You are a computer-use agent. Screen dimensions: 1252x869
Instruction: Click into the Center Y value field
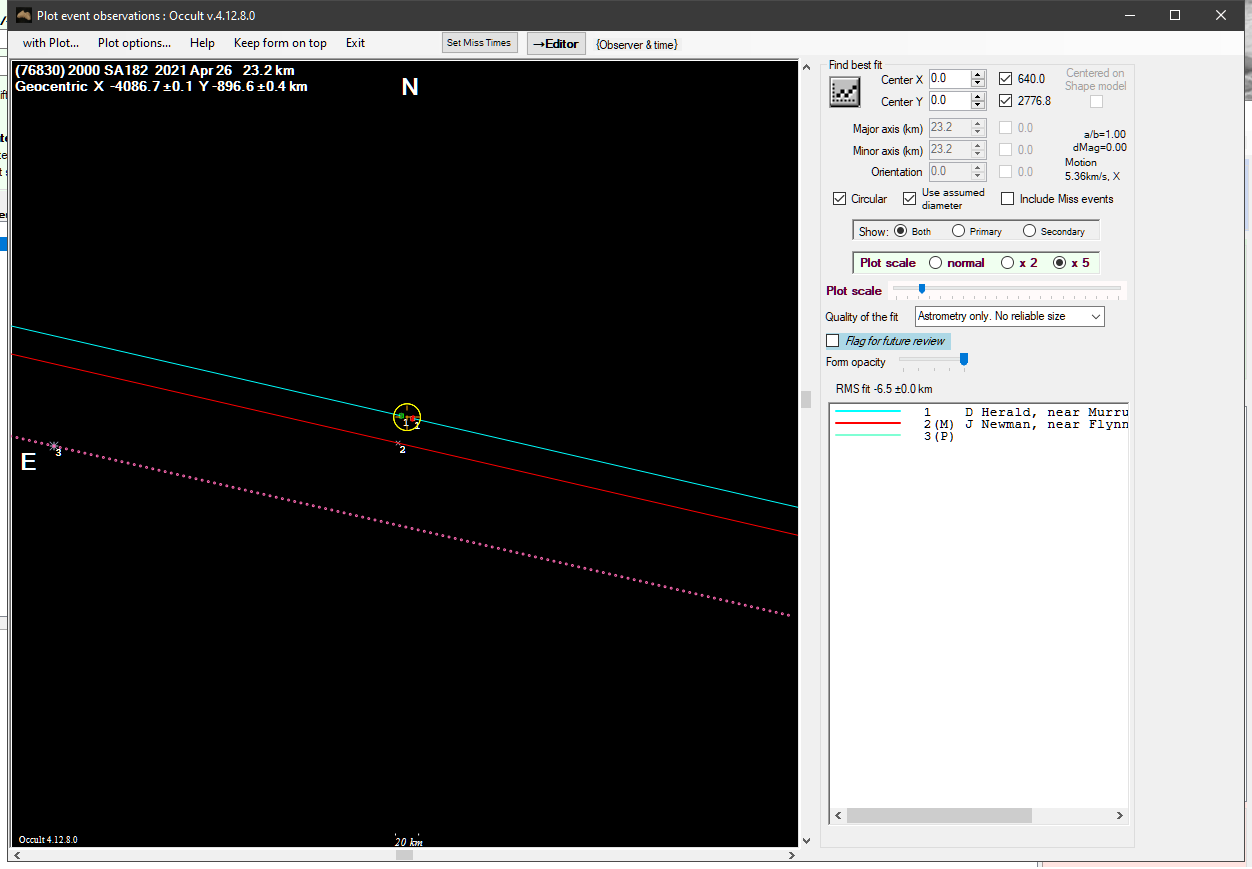949,101
